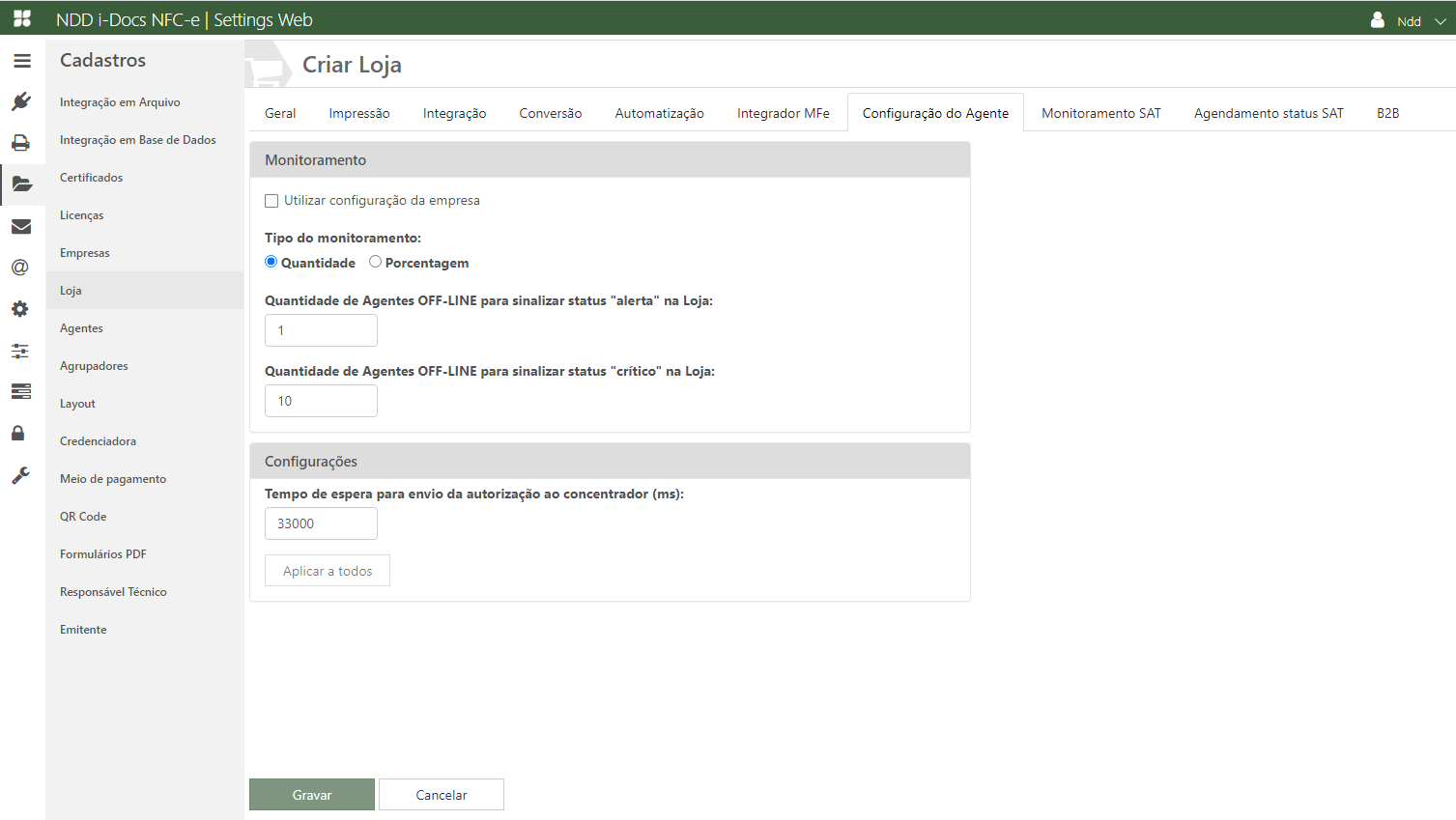The height and width of the screenshot is (820, 1456).
Task: Open the printer sidebar icon
Action: [21, 143]
